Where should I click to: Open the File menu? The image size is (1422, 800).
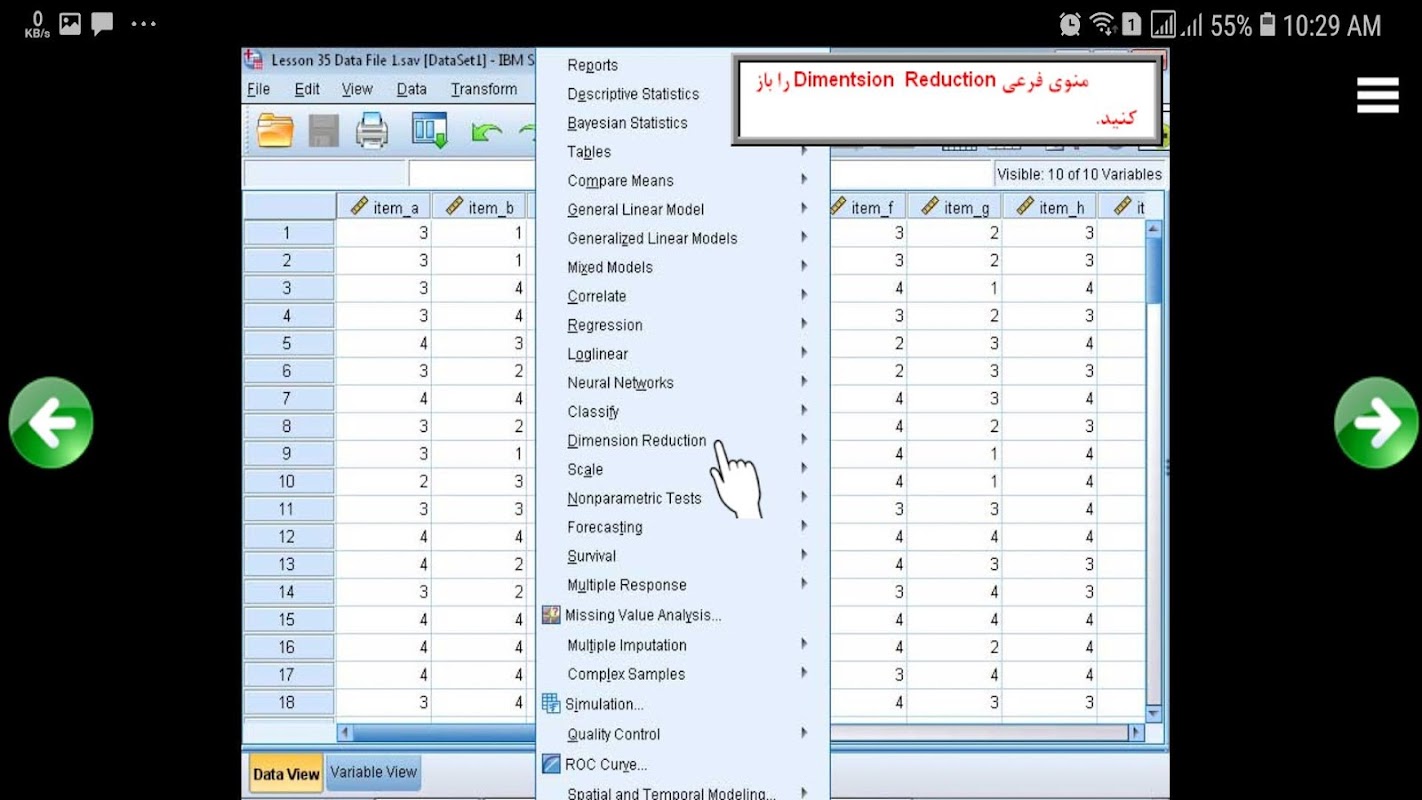(x=258, y=89)
